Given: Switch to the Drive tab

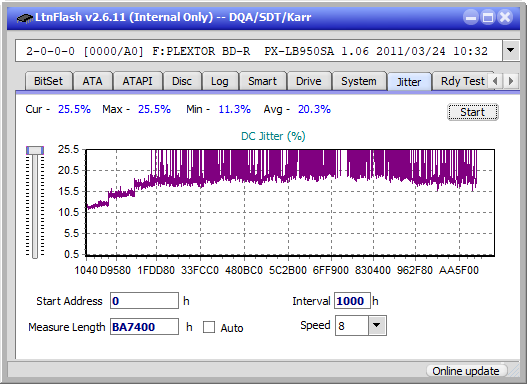Looking at the screenshot, I should point(309,81).
